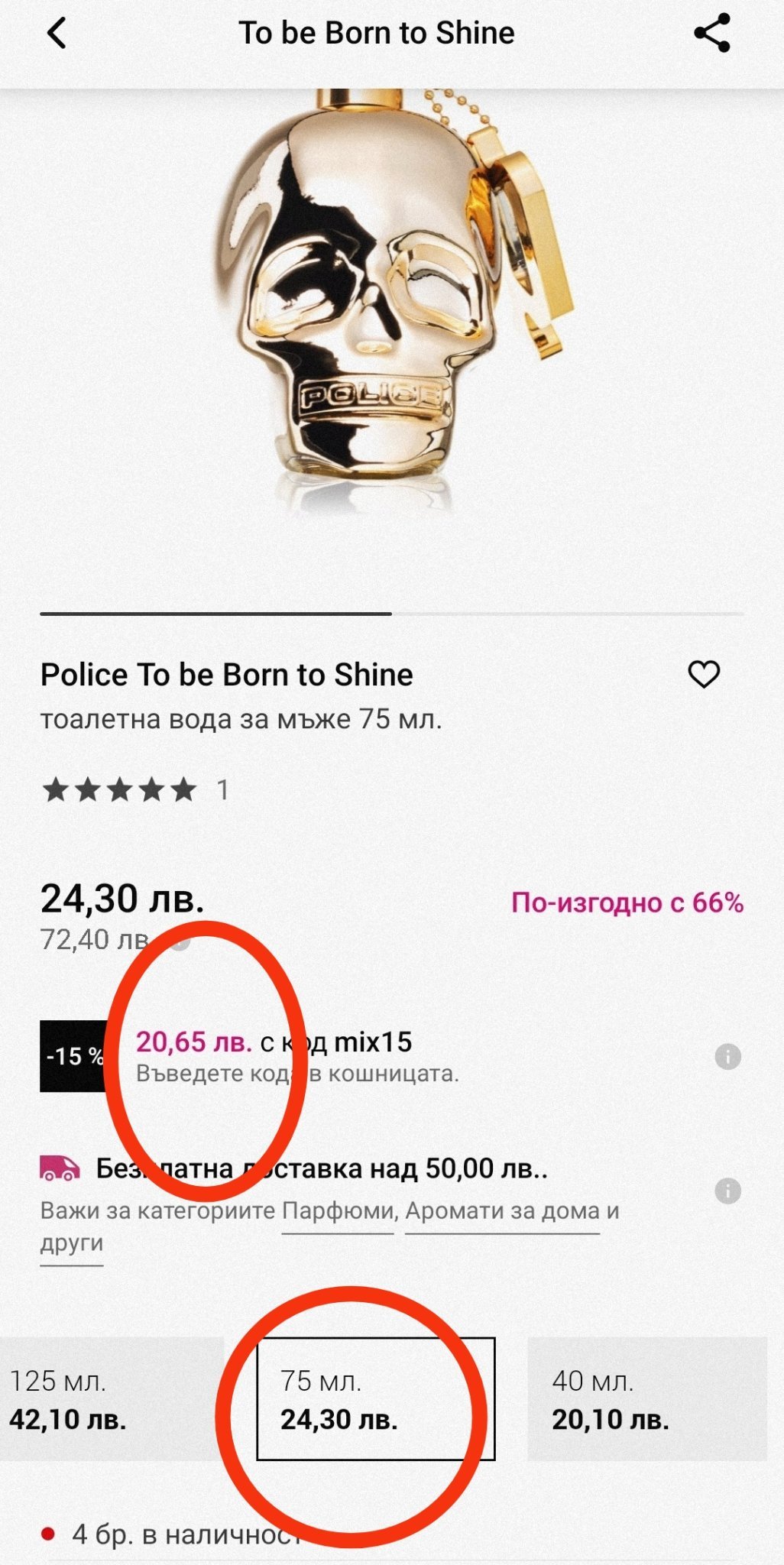Viewport: 784px width, 1565px height.
Task: Tap the По-изгодно с 66% savings label
Action: click(627, 902)
